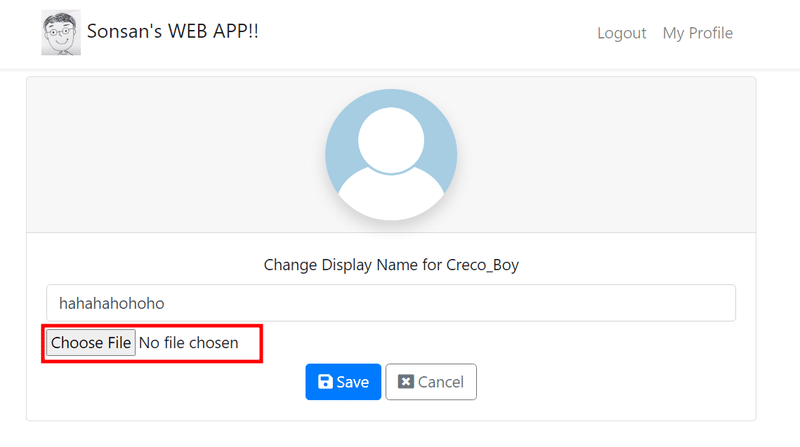Save the profile changes
800x447 pixels.
343,382
